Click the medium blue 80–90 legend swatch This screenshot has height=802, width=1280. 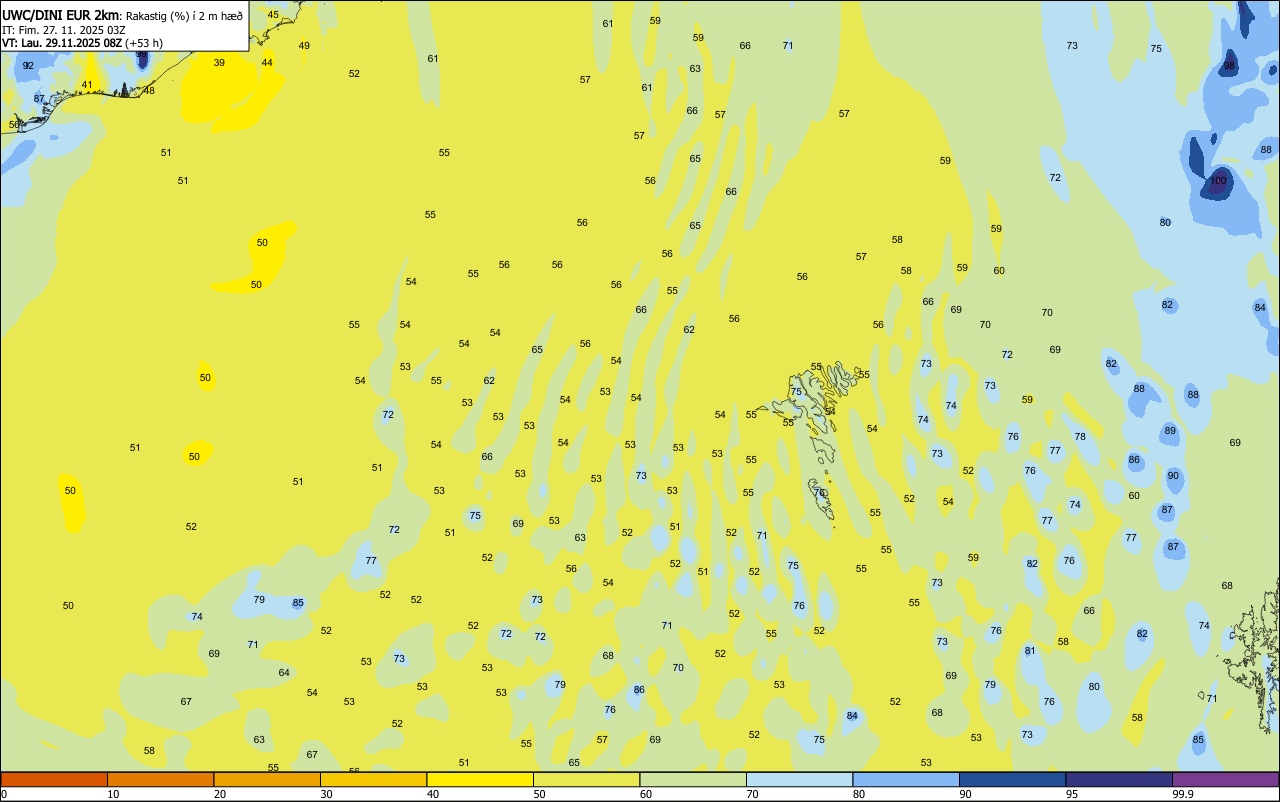(x=906, y=779)
